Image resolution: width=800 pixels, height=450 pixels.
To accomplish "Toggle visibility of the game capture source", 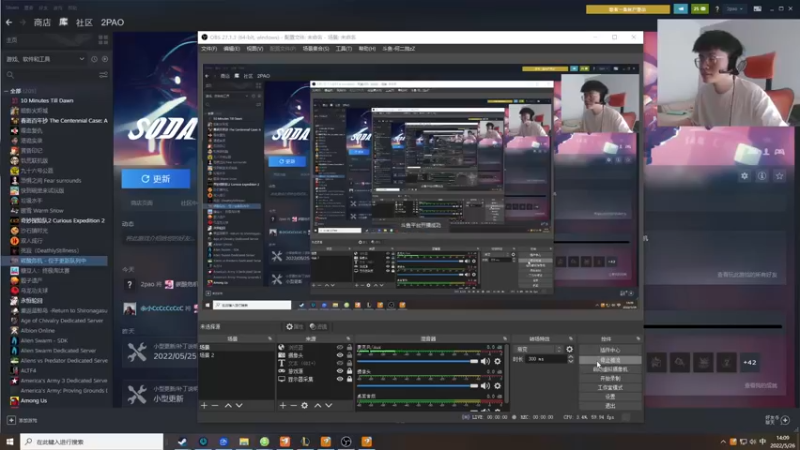I will (340, 371).
